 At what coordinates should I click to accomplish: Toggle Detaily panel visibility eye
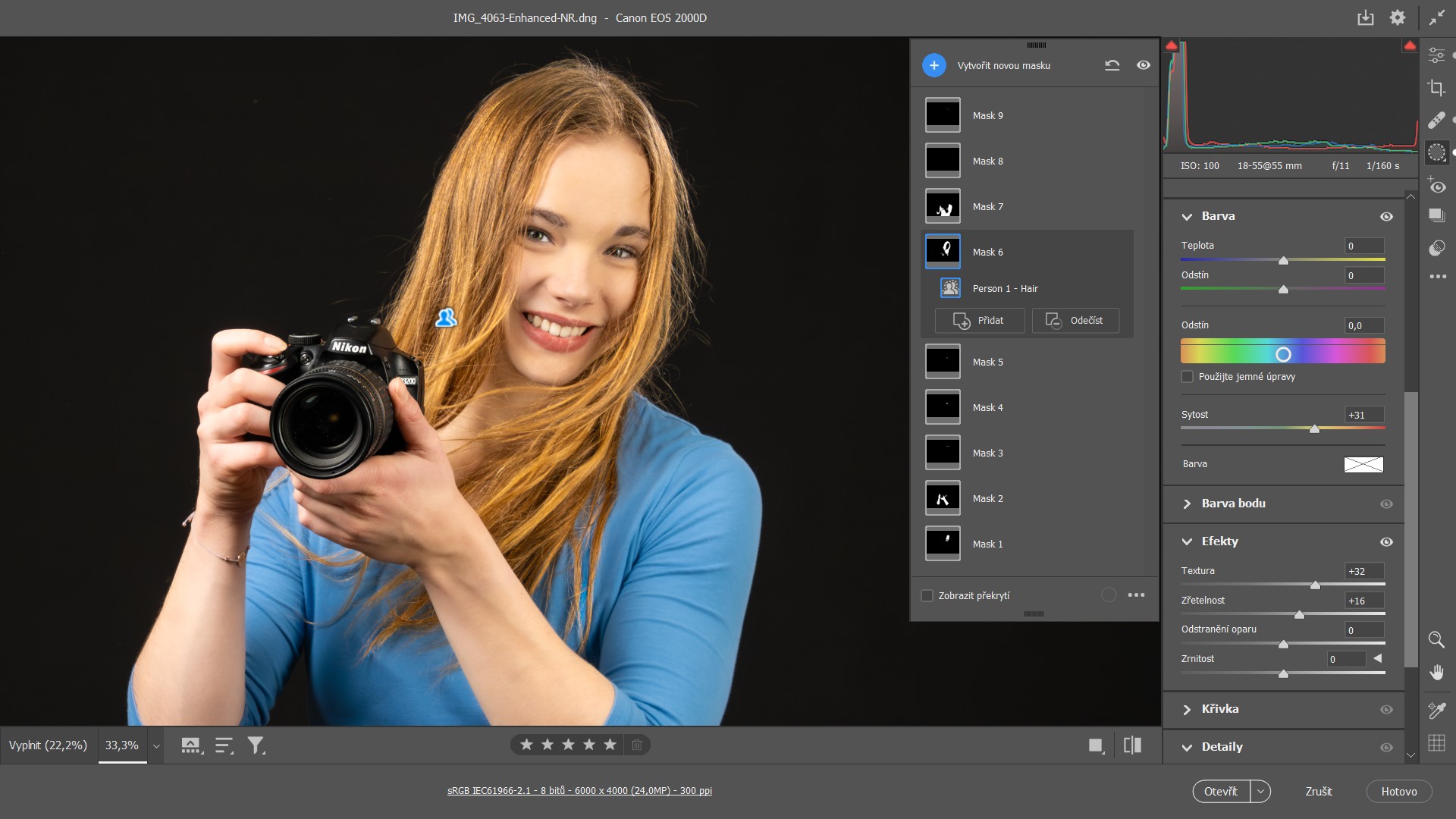pos(1386,748)
